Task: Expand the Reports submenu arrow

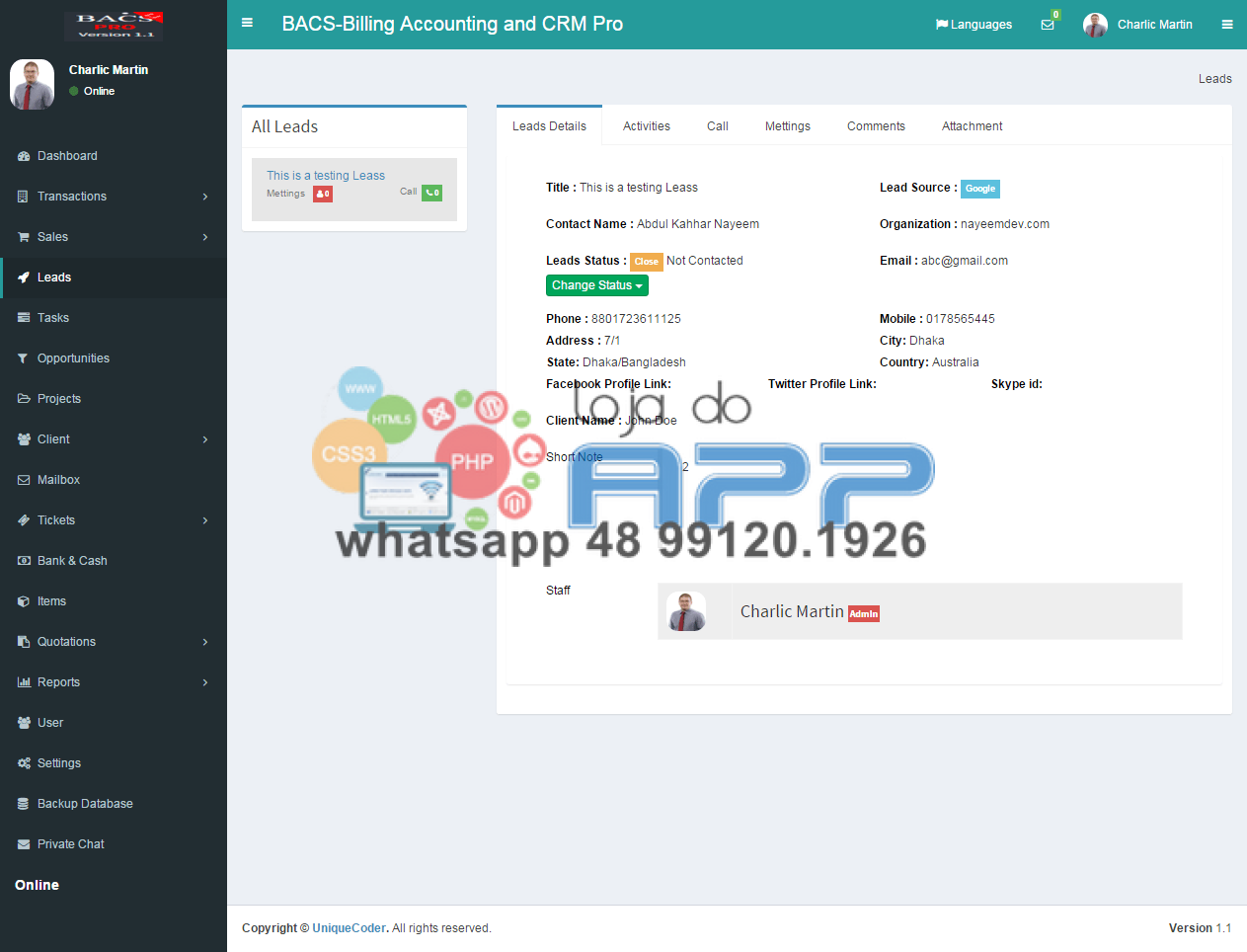Action: (x=204, y=682)
